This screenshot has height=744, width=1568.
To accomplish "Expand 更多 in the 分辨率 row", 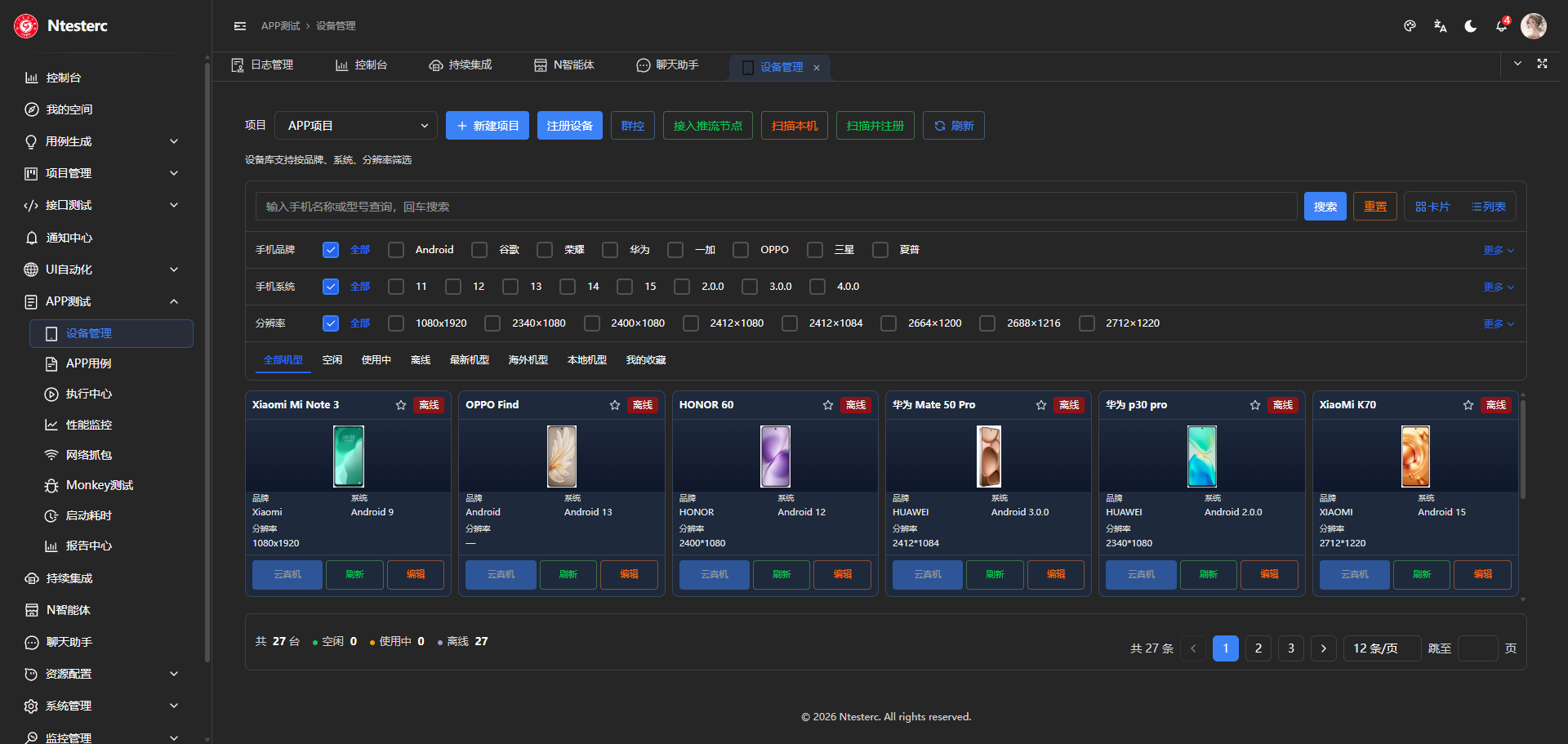I will [1499, 324].
